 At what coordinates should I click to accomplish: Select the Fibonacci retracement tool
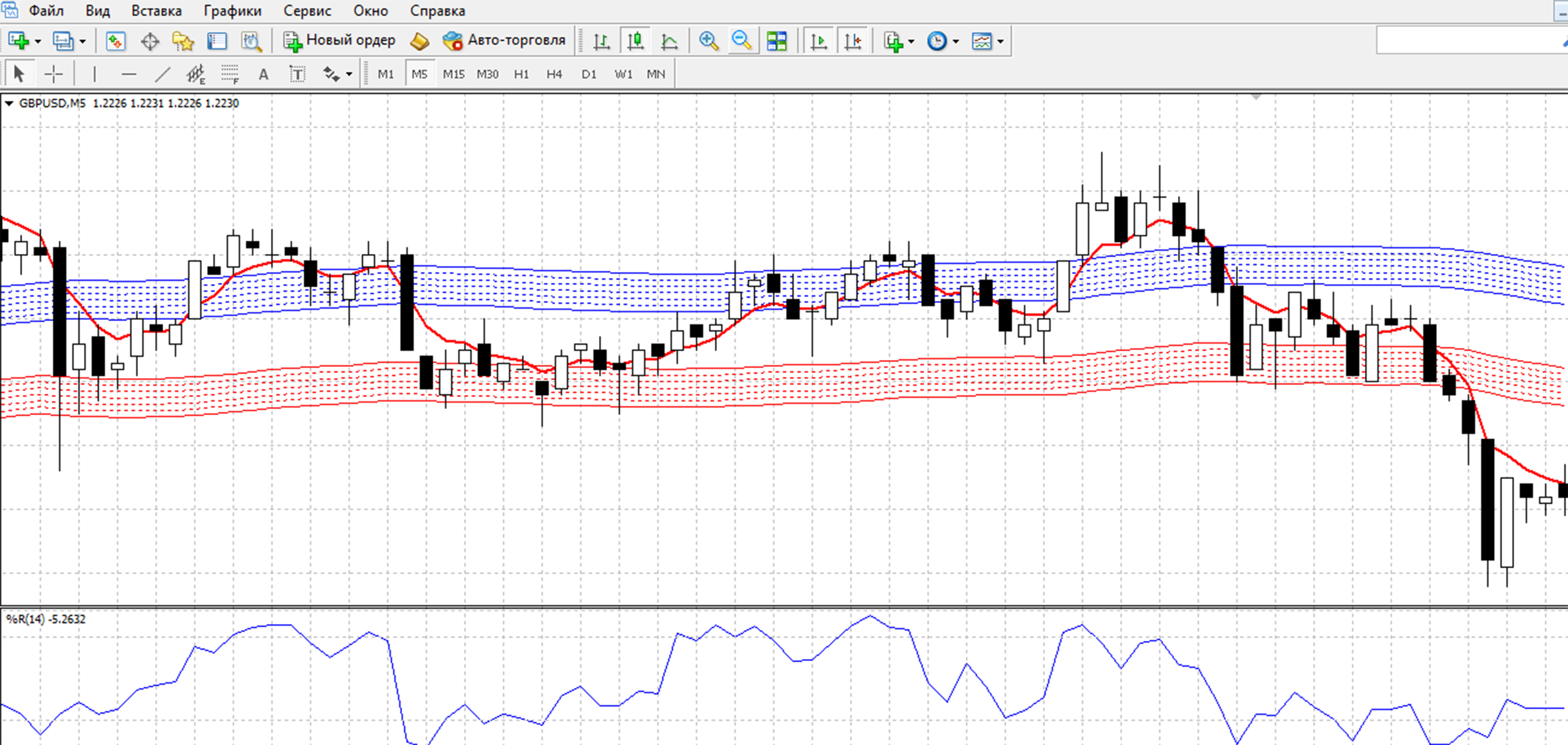[x=230, y=75]
